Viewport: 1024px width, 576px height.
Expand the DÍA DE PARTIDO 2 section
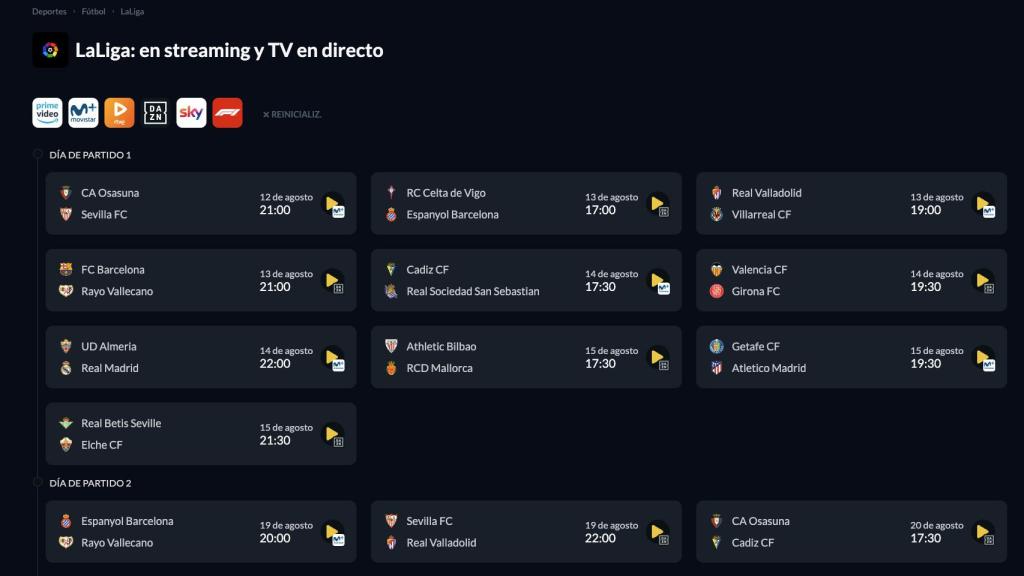[92, 481]
